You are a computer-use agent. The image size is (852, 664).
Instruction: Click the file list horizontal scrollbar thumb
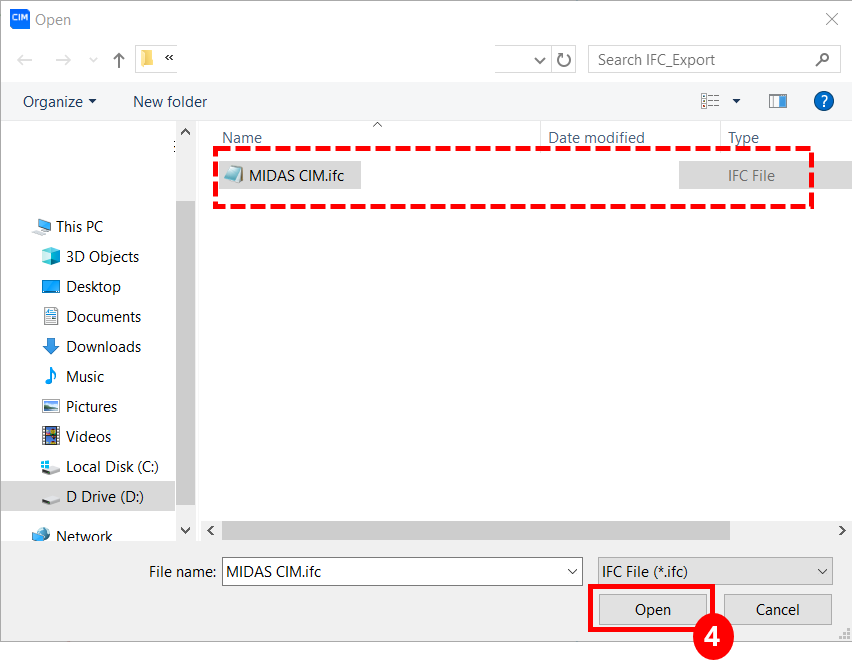(x=475, y=530)
